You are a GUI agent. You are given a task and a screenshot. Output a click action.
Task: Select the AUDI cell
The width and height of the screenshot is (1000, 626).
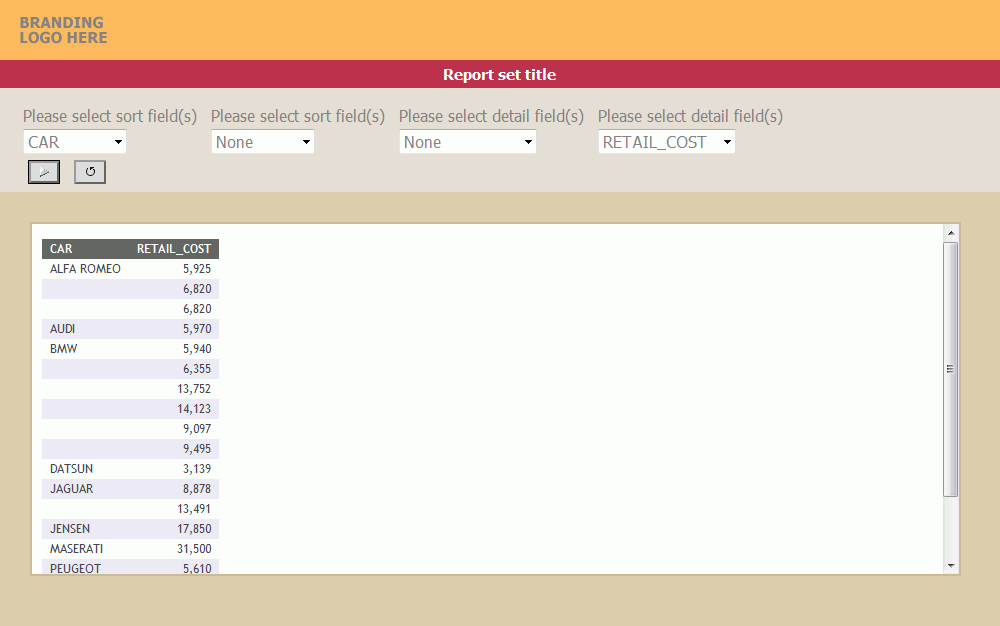click(62, 329)
